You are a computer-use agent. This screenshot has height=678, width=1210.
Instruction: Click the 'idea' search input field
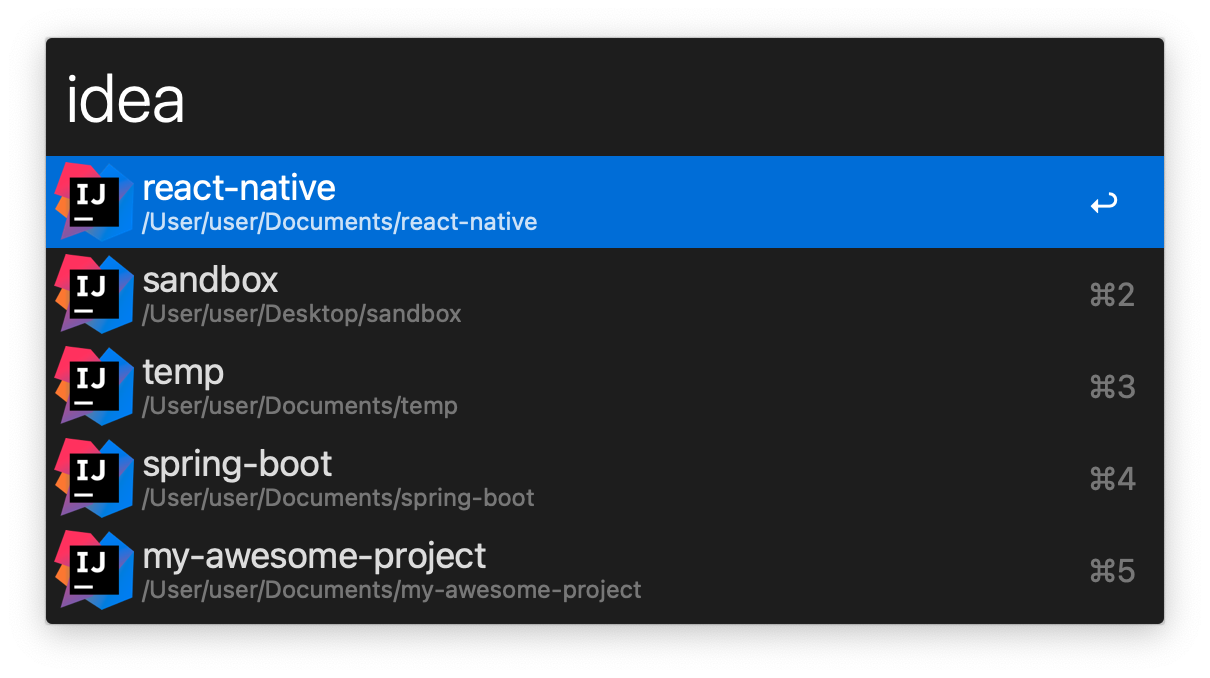tap(604, 99)
